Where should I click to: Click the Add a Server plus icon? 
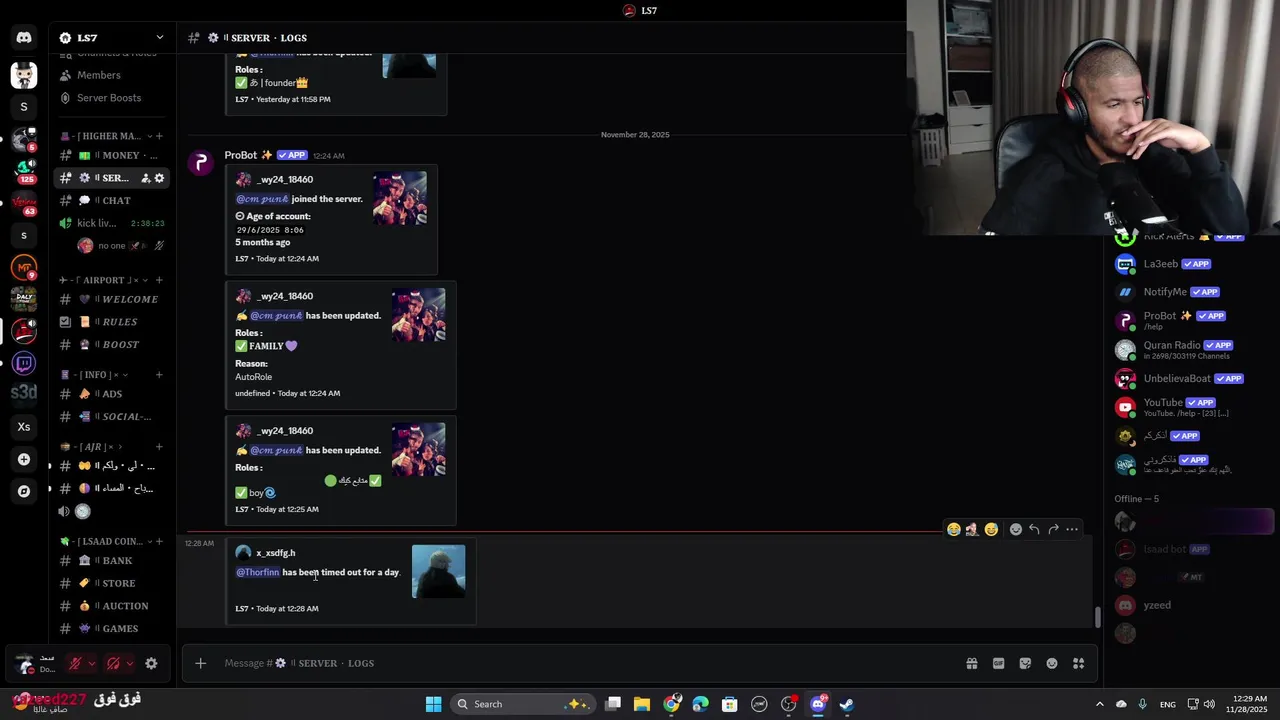[24, 460]
